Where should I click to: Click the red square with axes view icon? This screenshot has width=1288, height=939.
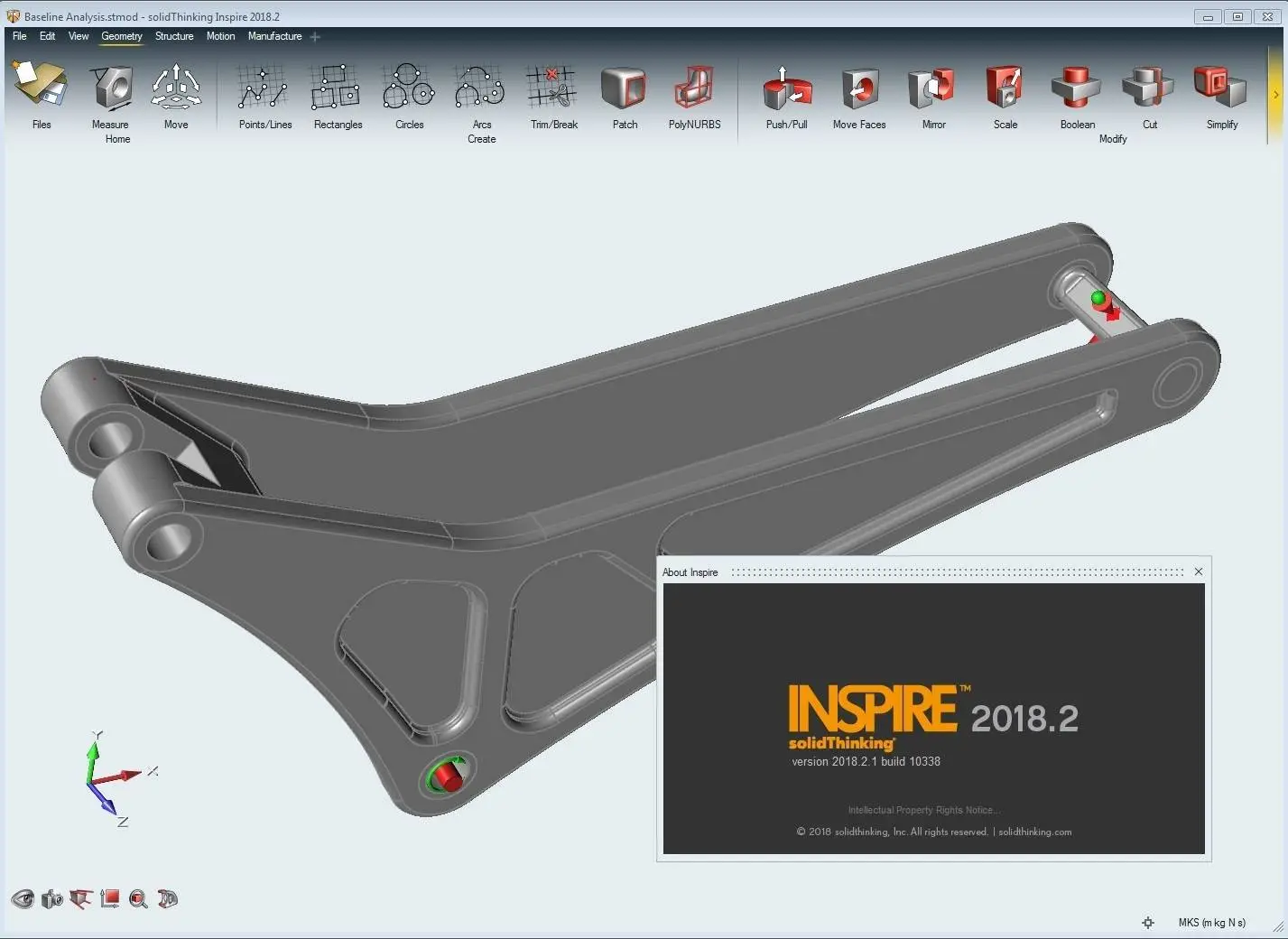110,898
